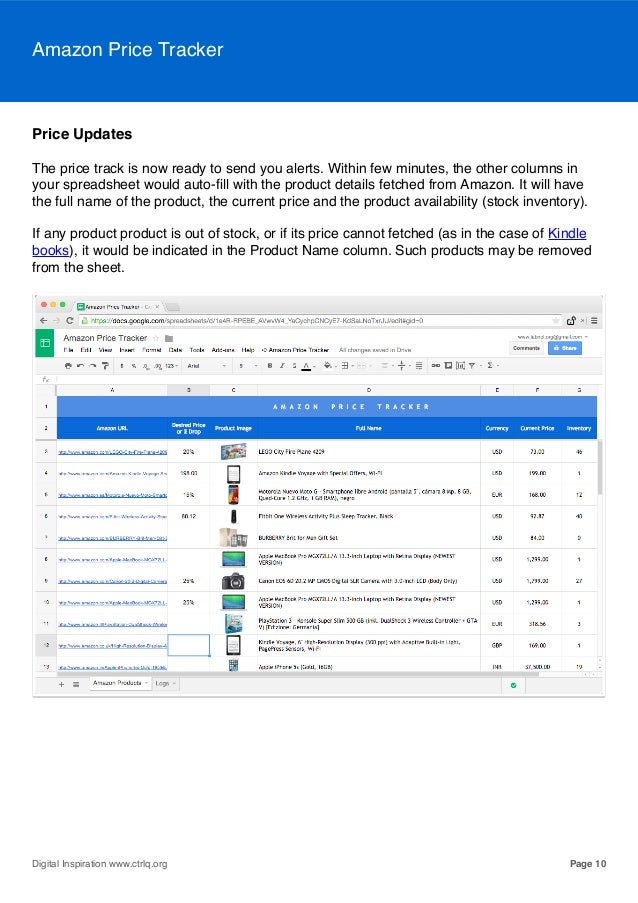Switch to the Logs sheet tab
This screenshot has width=638, height=903.
pos(165,683)
